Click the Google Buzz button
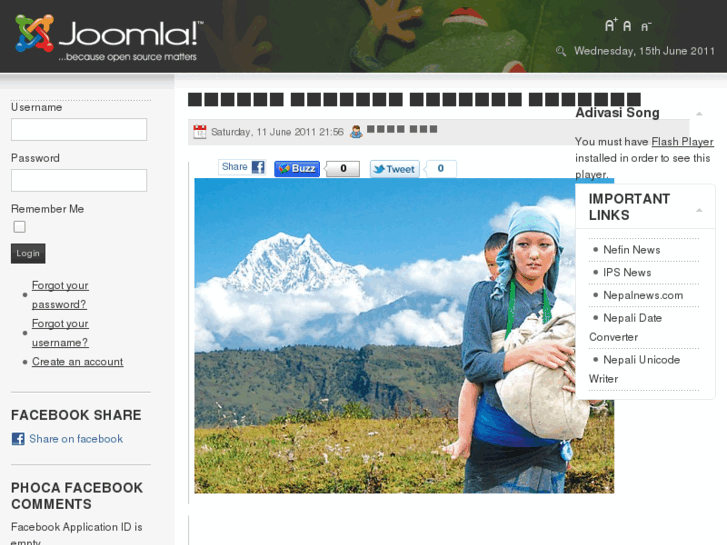Screen dimensions: 727x545 tap(297, 169)
